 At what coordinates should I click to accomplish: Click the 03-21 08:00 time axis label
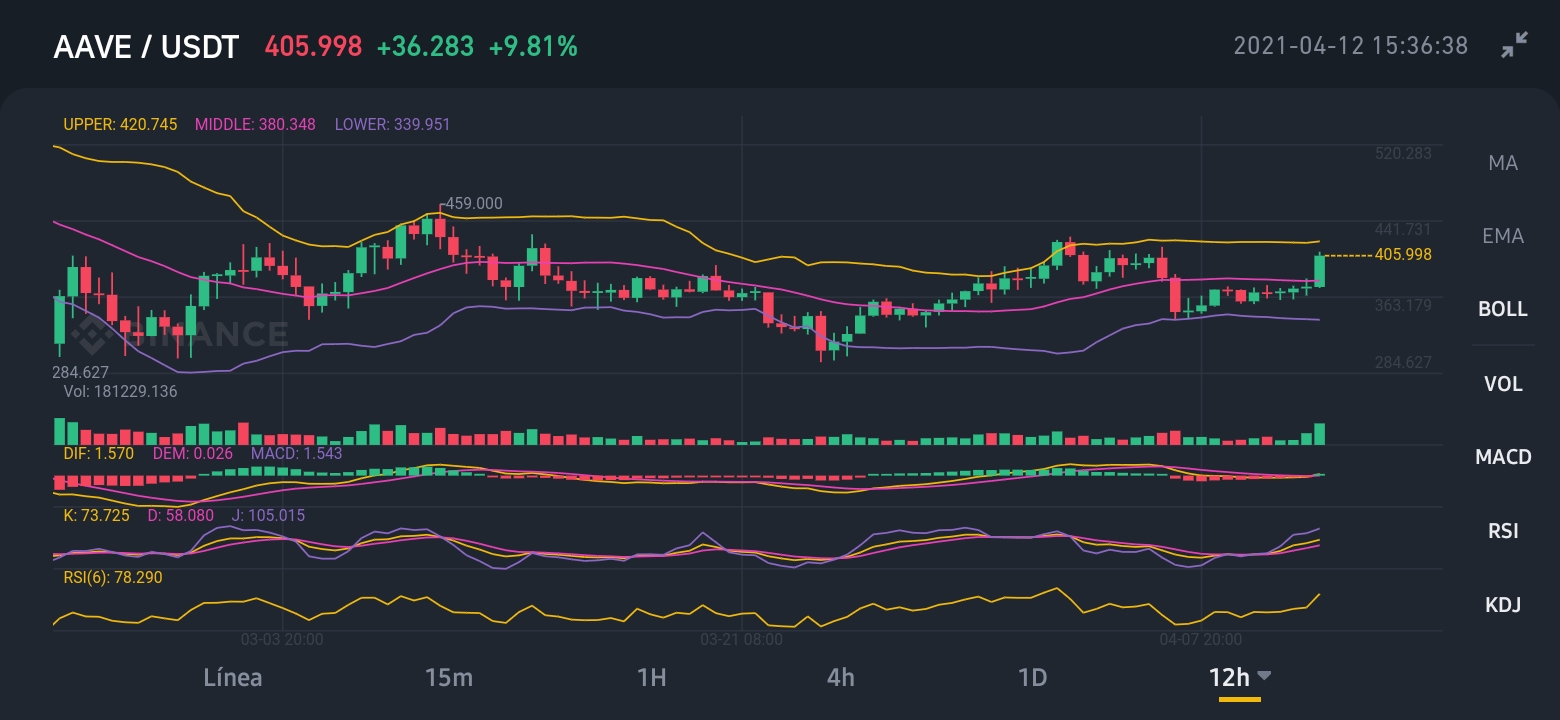(x=741, y=639)
